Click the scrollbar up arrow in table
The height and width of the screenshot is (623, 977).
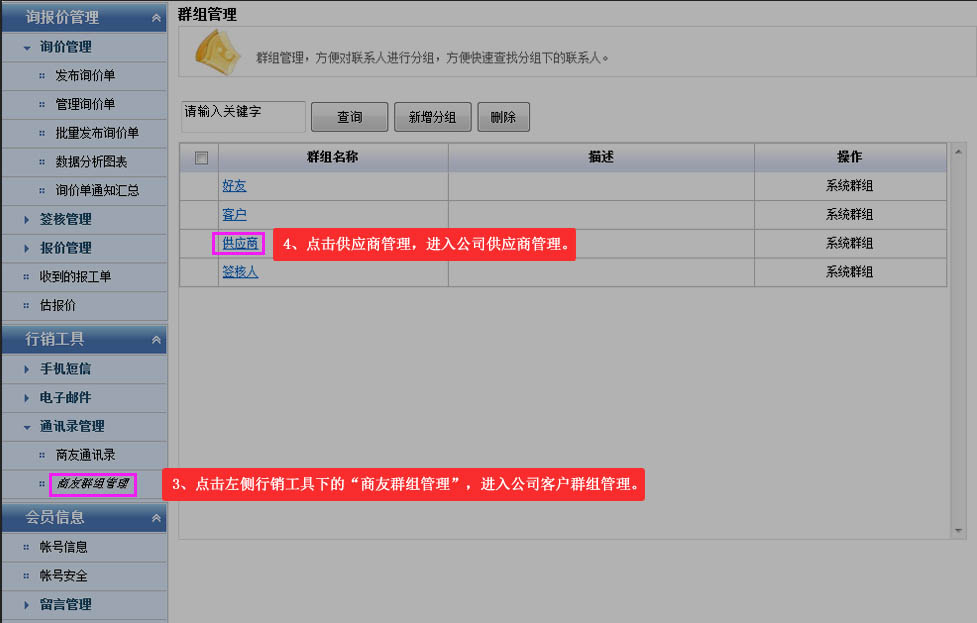click(958, 152)
